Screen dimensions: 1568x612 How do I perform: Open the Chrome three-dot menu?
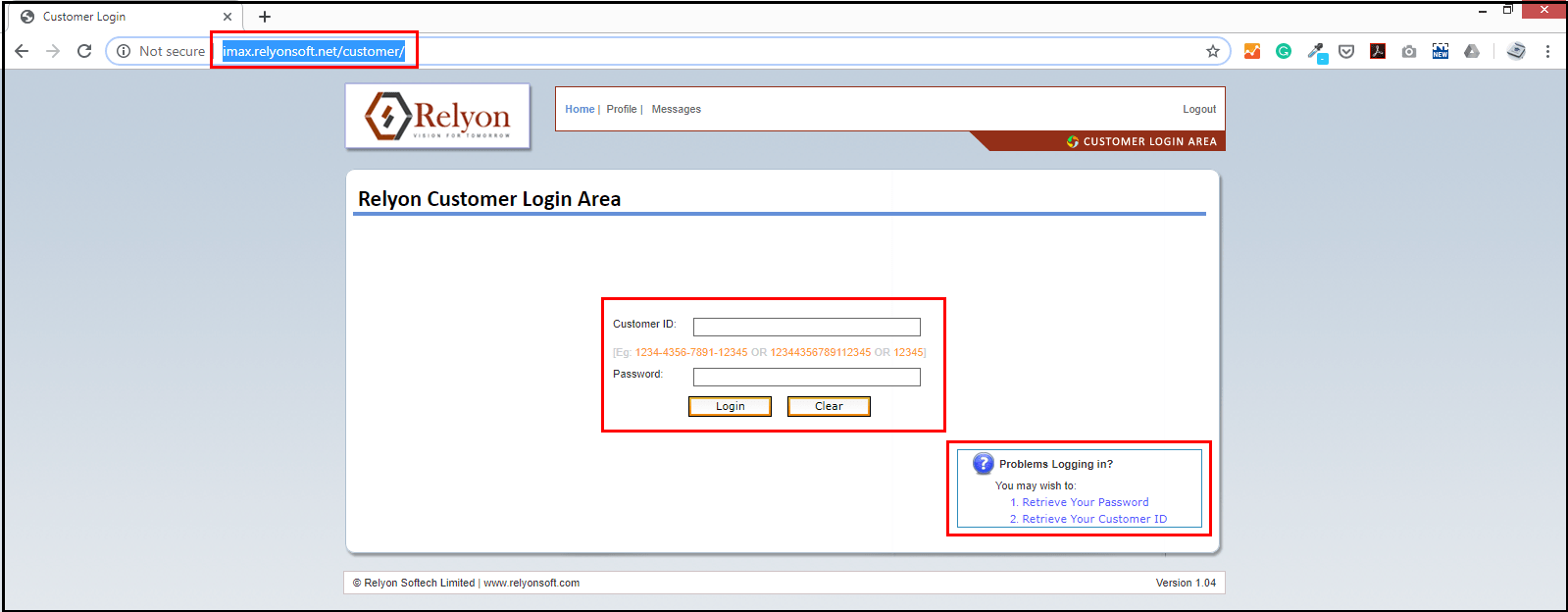[x=1547, y=51]
